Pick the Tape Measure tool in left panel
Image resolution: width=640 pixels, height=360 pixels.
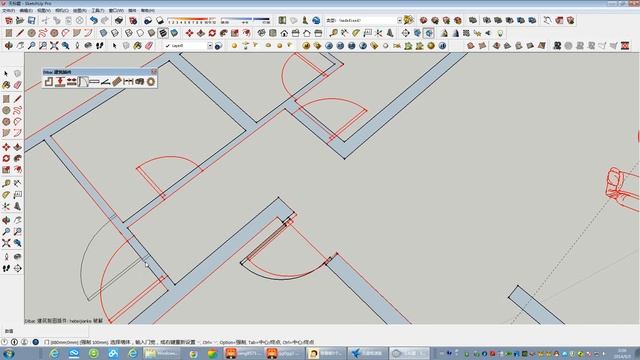(6, 183)
